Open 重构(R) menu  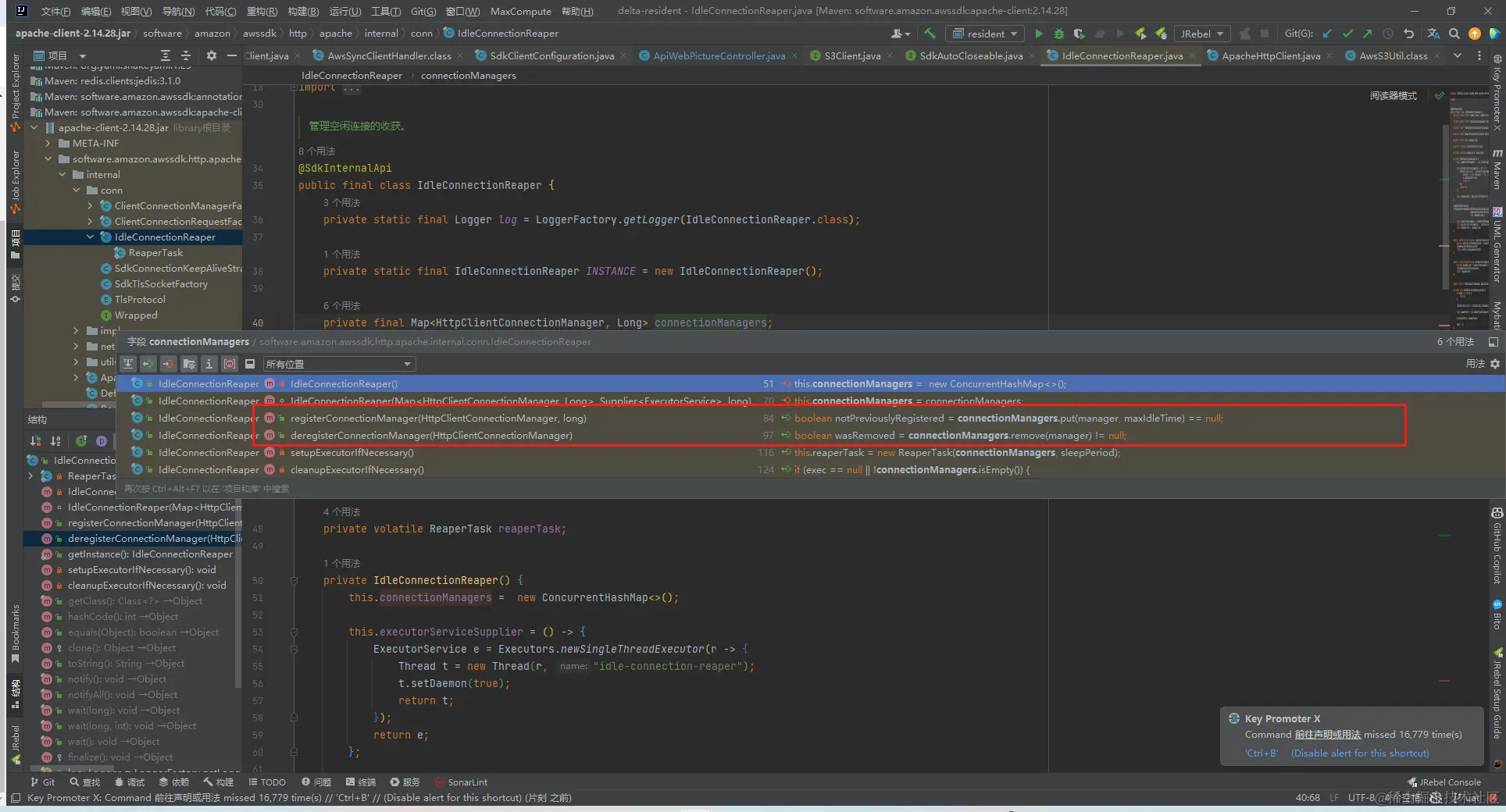pyautogui.click(x=262, y=11)
